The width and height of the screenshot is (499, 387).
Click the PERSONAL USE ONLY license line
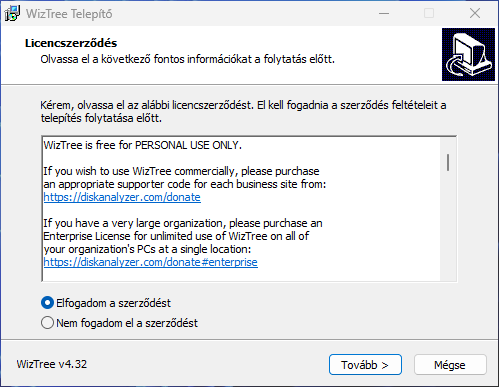click(142, 145)
